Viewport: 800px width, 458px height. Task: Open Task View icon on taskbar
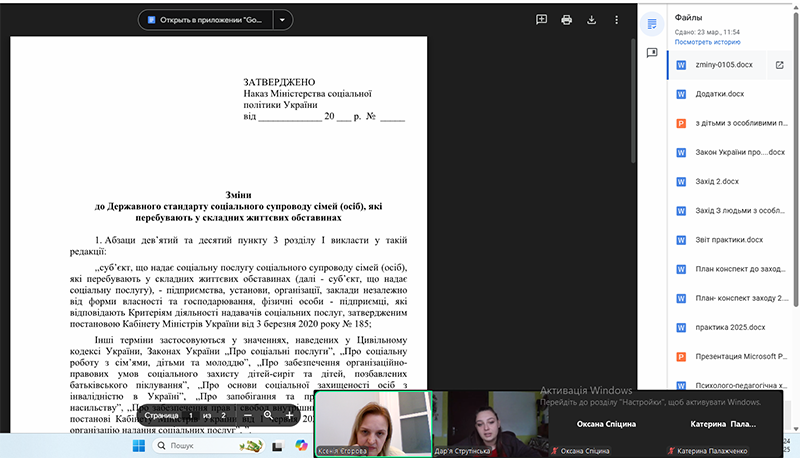[x=277, y=446]
